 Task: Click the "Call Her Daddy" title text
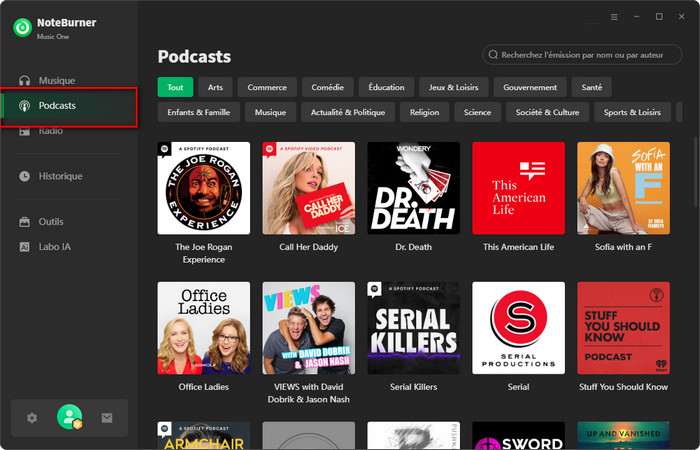308,247
